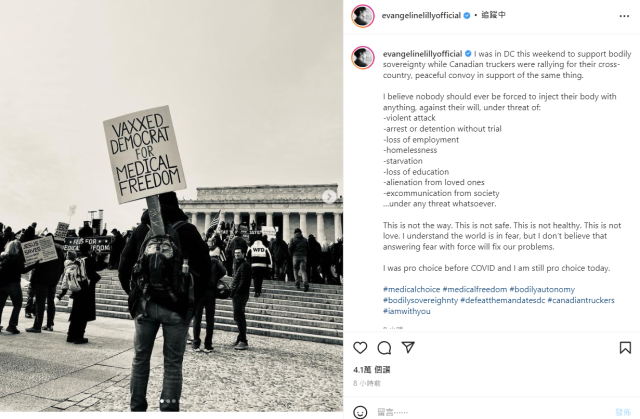The width and height of the screenshot is (640, 419).
Task: Open the three-dot more options menu
Action: (x=624, y=16)
